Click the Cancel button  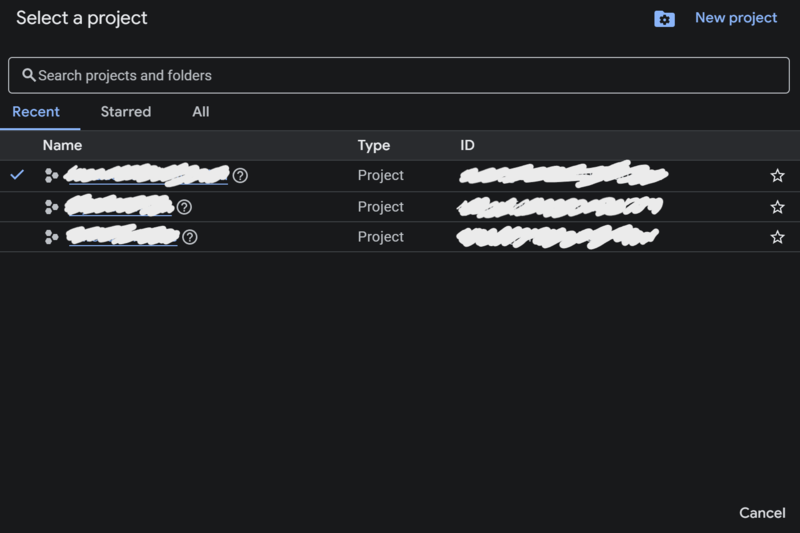point(762,513)
